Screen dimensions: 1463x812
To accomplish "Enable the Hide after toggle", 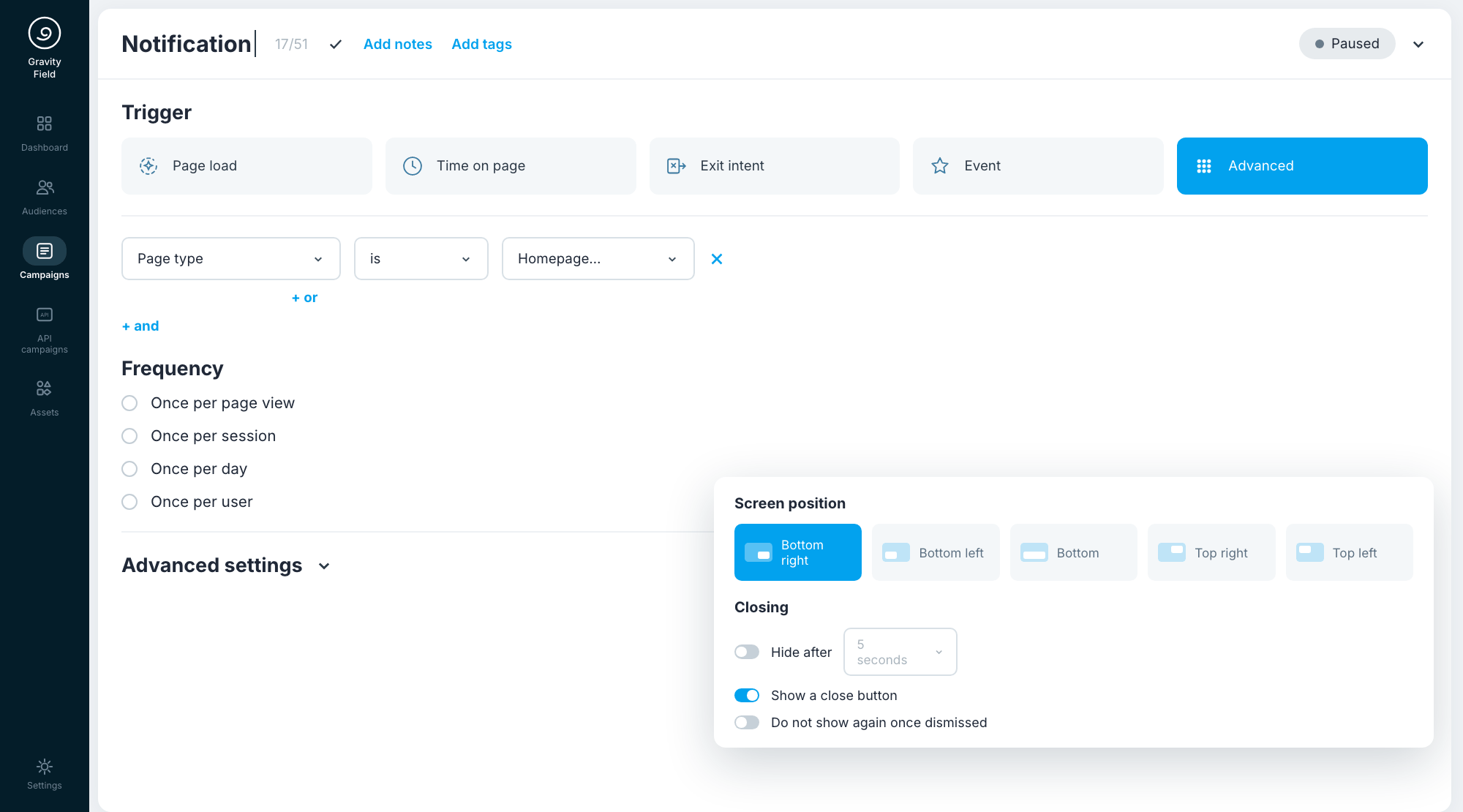I will 747,652.
